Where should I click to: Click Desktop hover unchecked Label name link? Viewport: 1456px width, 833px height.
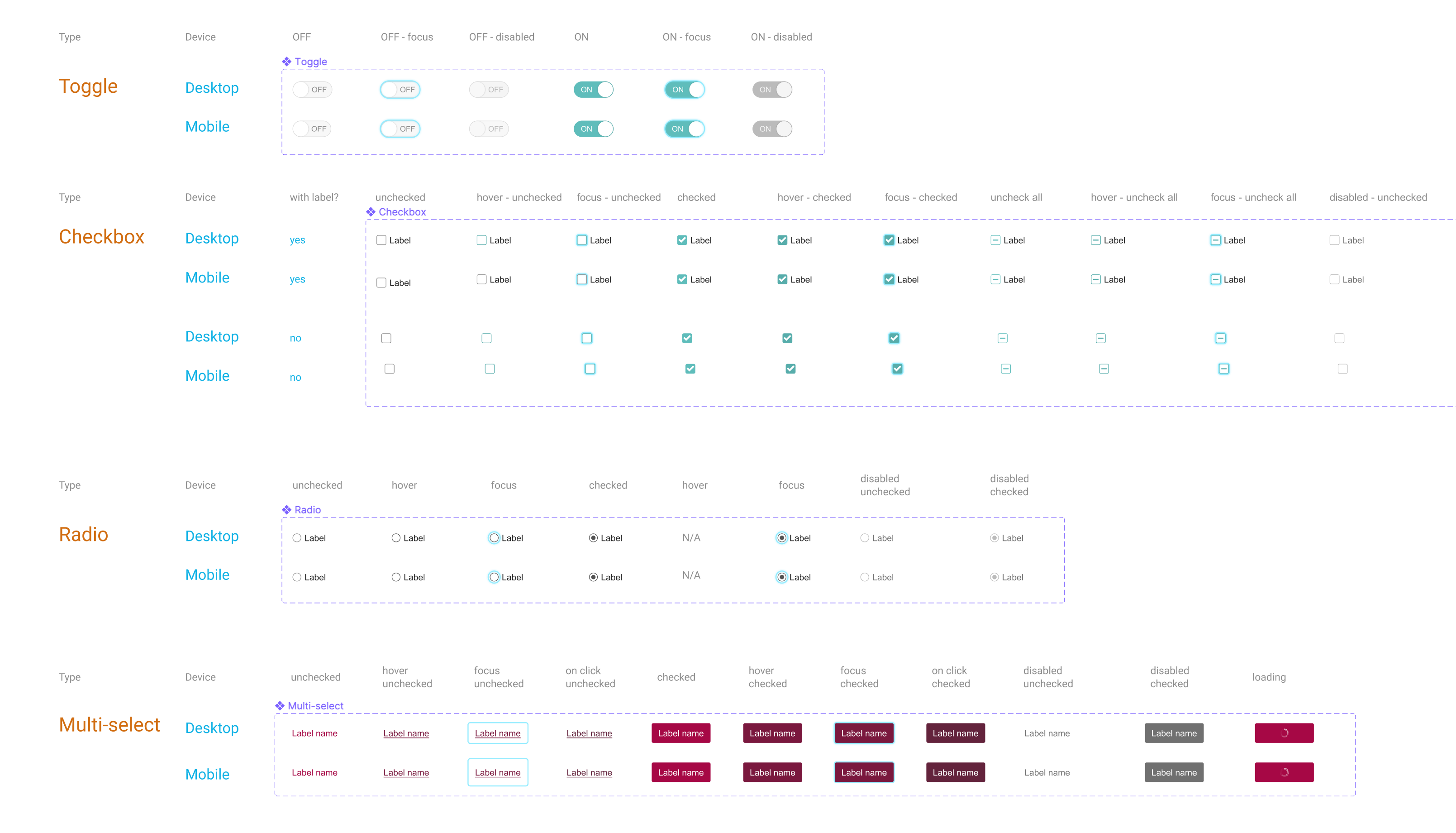pos(406,733)
